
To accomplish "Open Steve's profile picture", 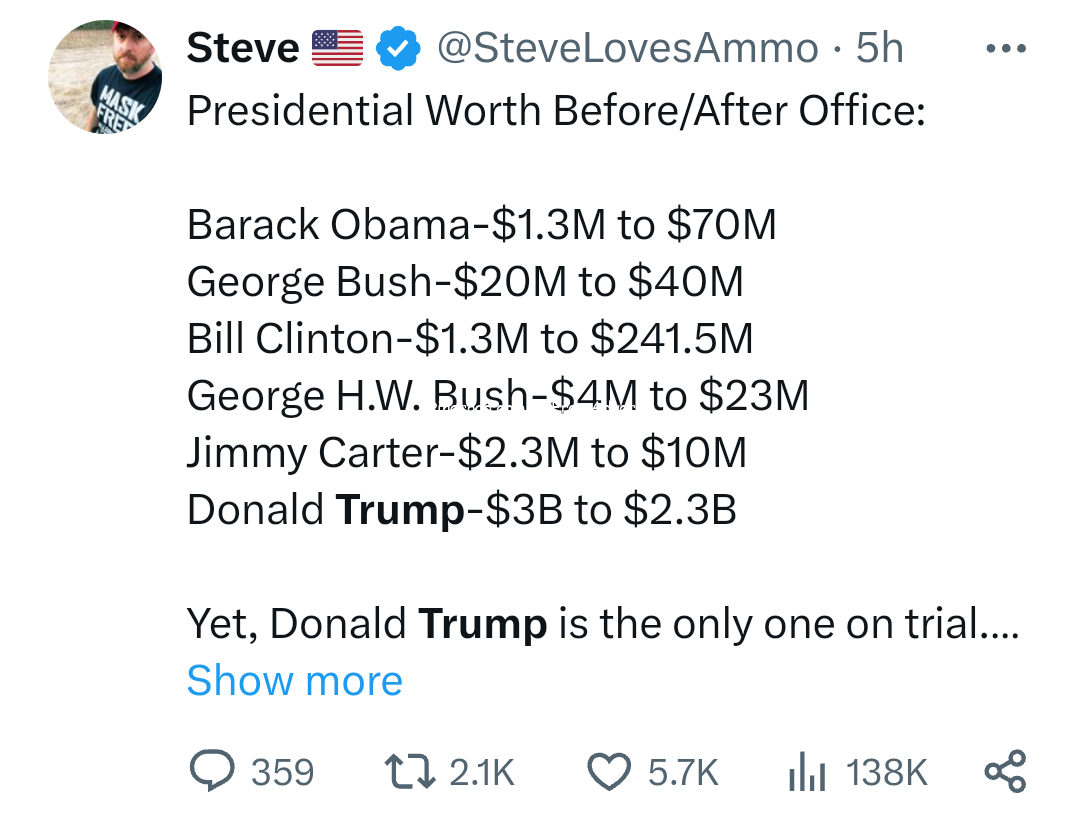I will [106, 77].
